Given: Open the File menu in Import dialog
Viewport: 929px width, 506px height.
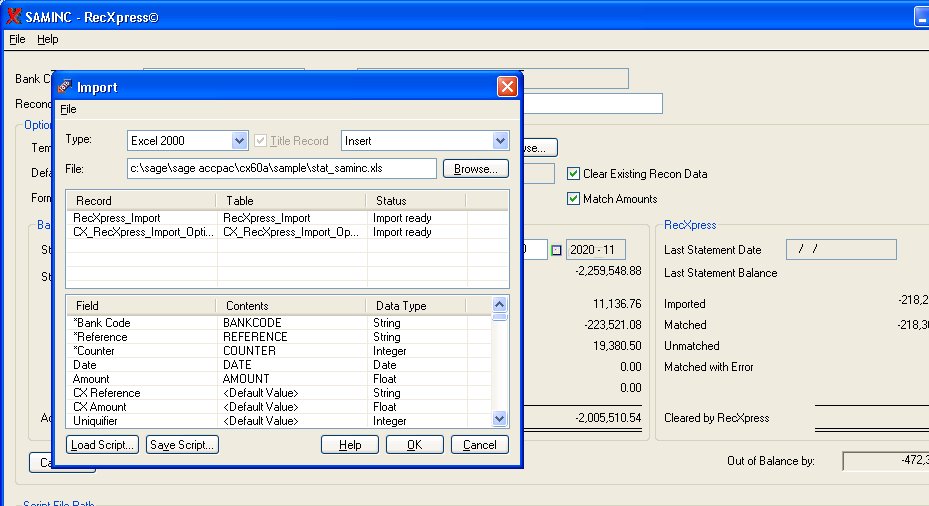Looking at the screenshot, I should pyautogui.click(x=68, y=109).
